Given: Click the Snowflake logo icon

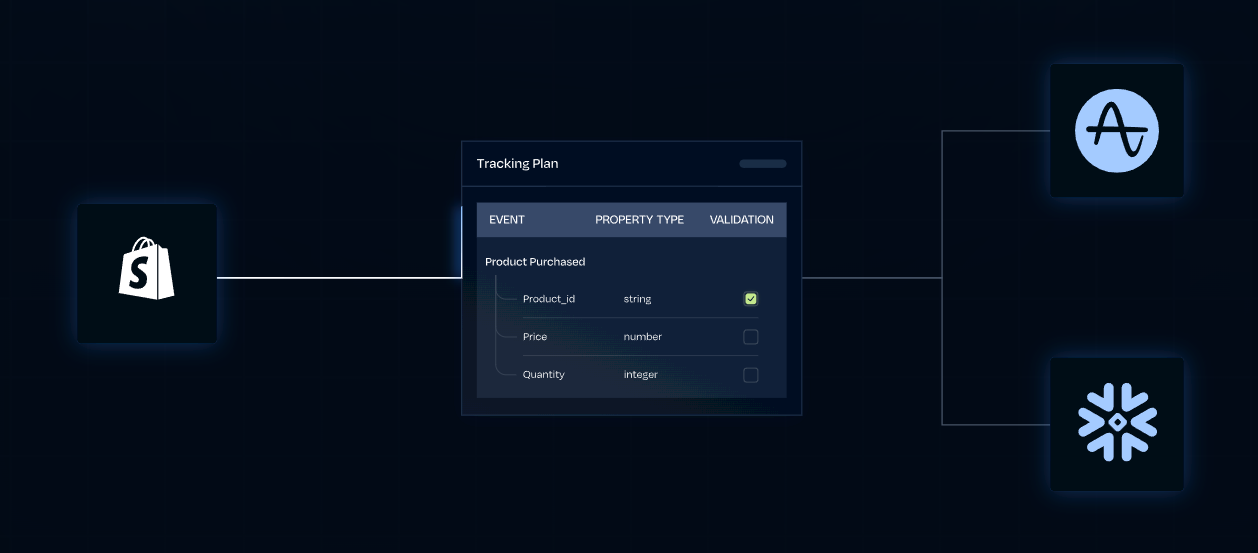Looking at the screenshot, I should point(1117,424).
